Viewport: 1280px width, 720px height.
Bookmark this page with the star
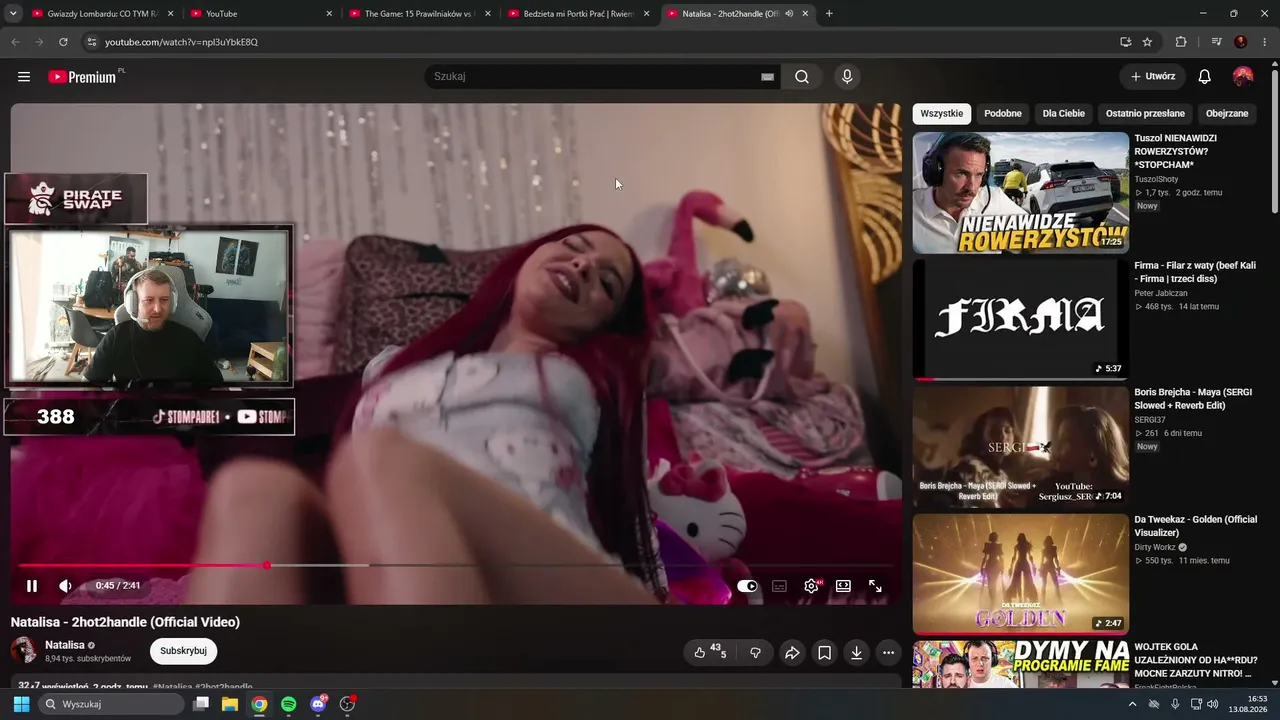click(x=1147, y=42)
